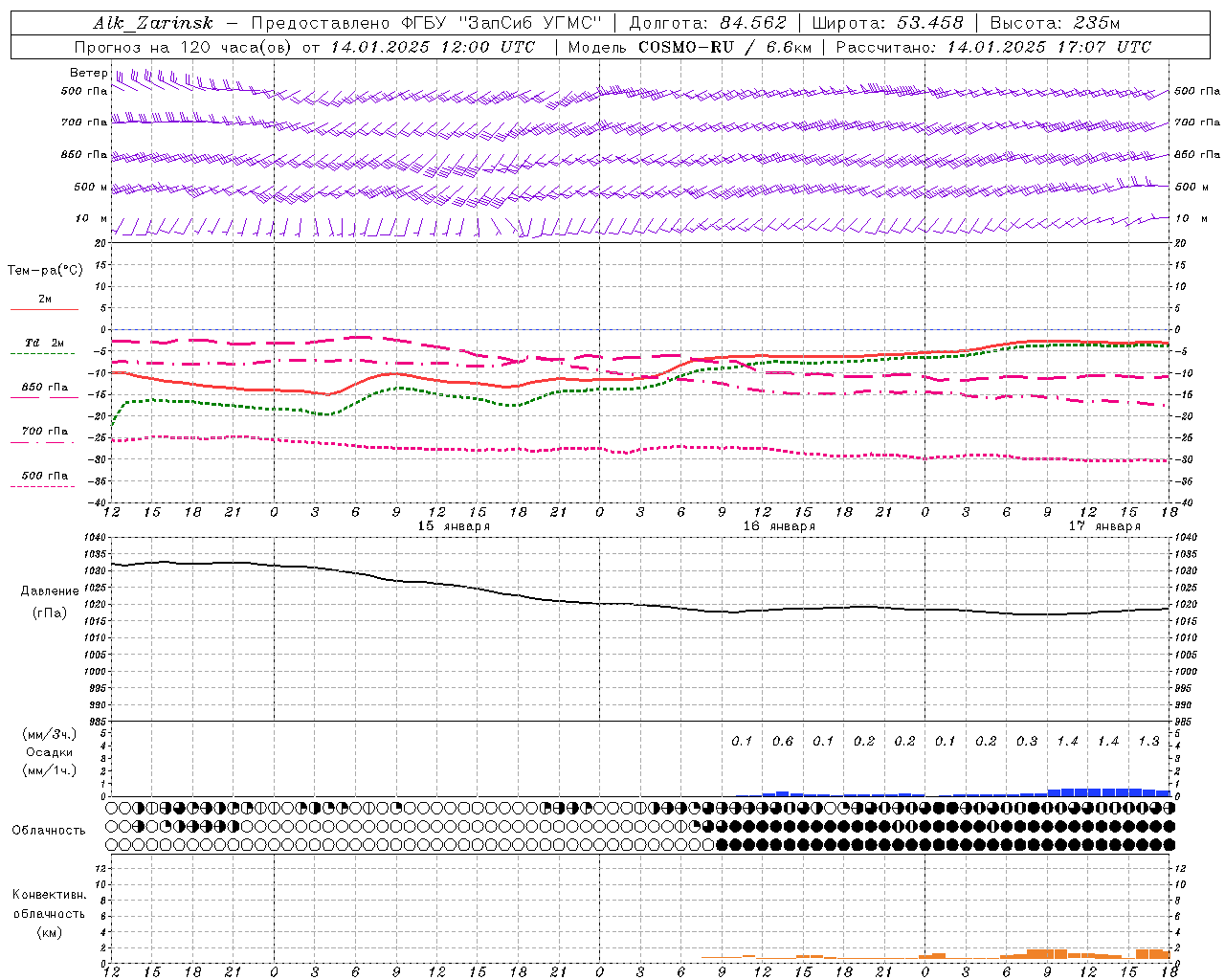Click the dotted line sample under the 500 гПа legend
1225x980 pixels.
[42, 487]
